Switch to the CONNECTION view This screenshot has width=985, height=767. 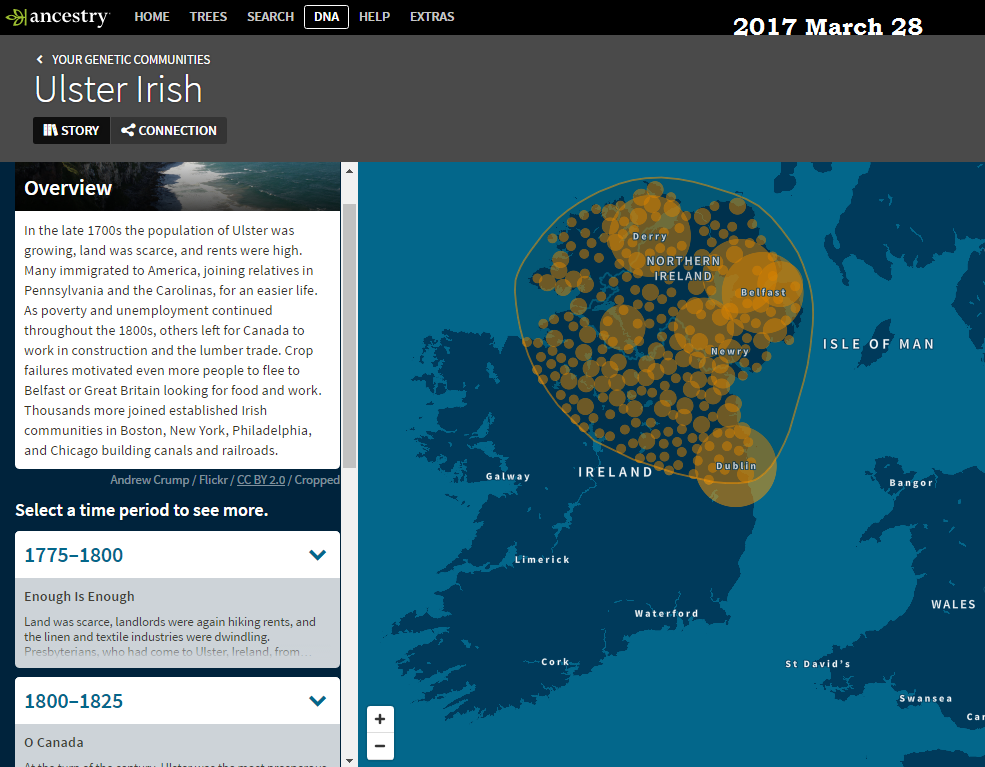[x=168, y=130]
